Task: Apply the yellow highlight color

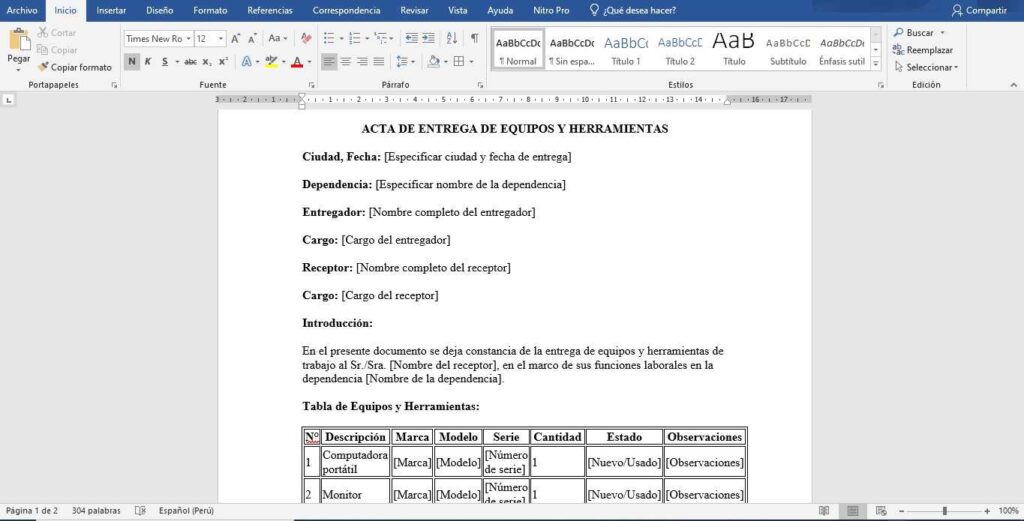Action: click(x=271, y=61)
